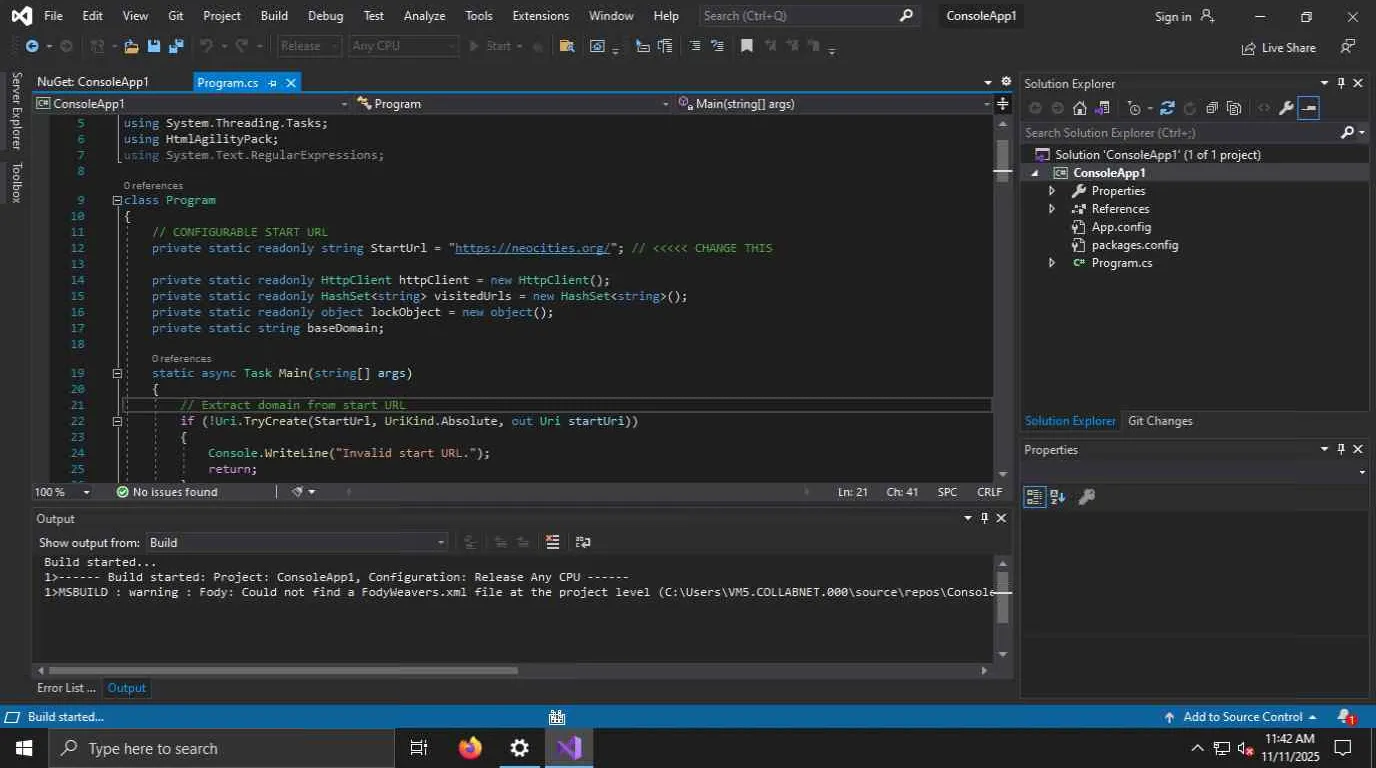The image size is (1376, 768).
Task: Click the Save All toolbar icon
Action: [x=176, y=46]
